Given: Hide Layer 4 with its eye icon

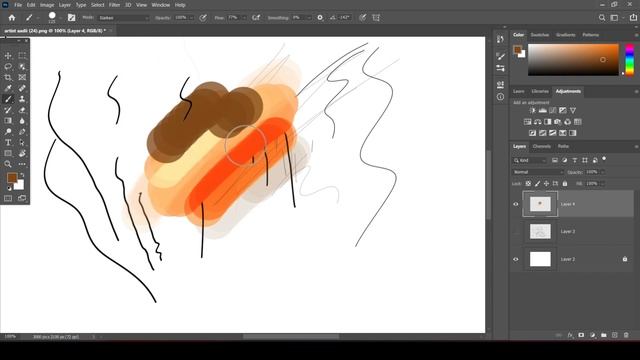Looking at the screenshot, I should coord(516,204).
